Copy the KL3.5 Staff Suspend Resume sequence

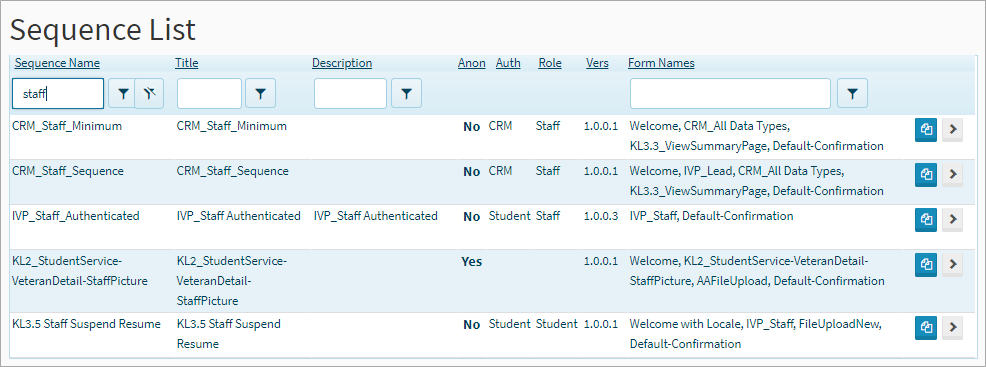[x=926, y=327]
